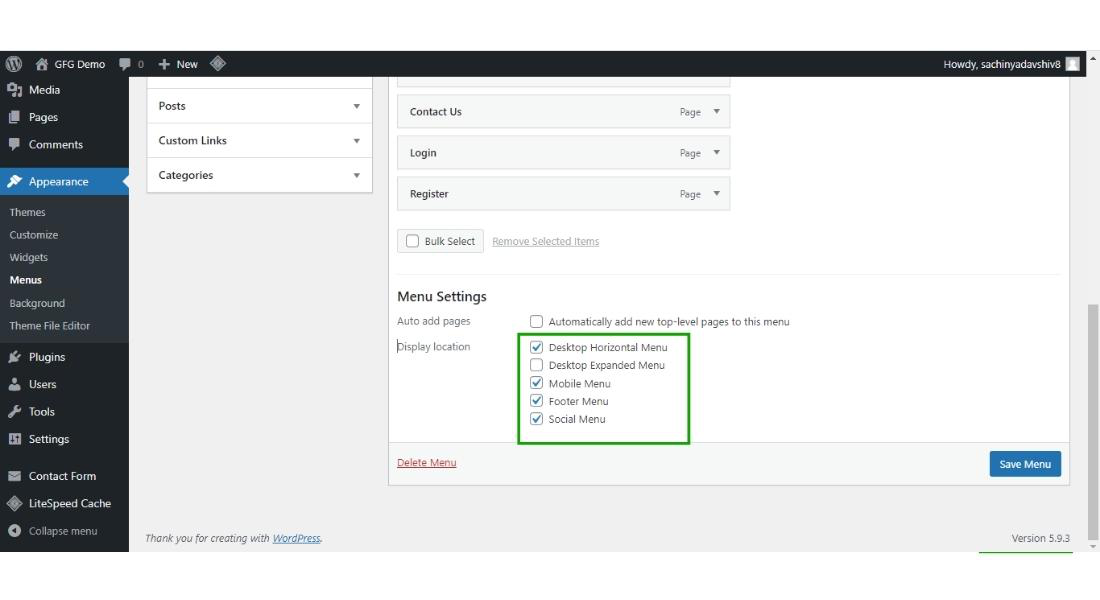Uncheck Desktop Horizontal Menu location

(x=537, y=347)
